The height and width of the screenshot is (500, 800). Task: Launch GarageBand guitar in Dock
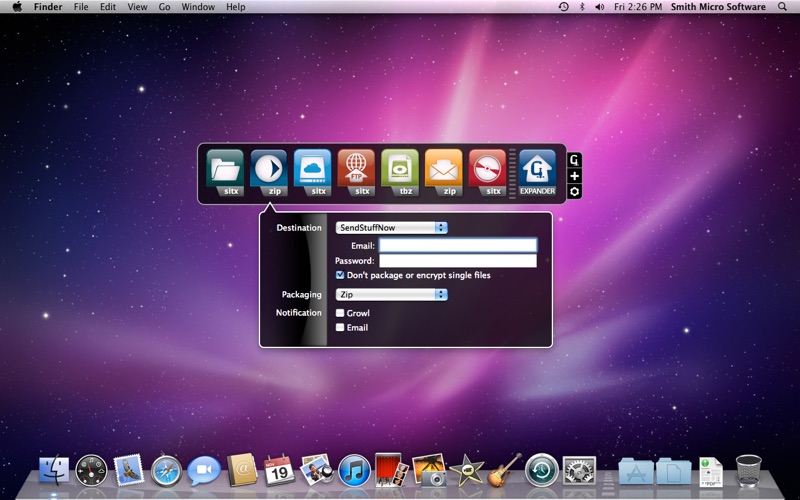(504, 470)
